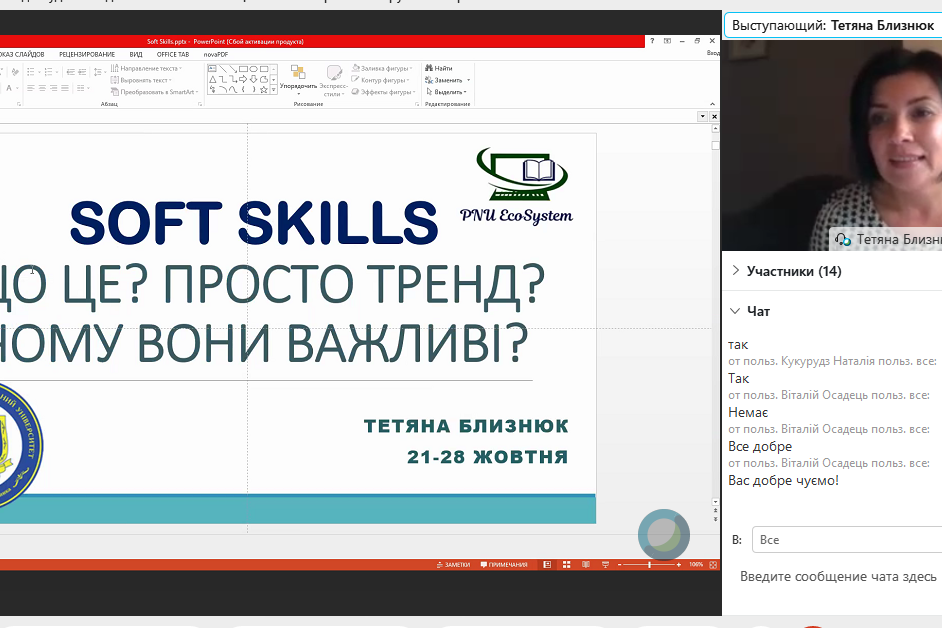942x628 pixels.
Task: Click the chat message input field
Action: [x=838, y=577]
